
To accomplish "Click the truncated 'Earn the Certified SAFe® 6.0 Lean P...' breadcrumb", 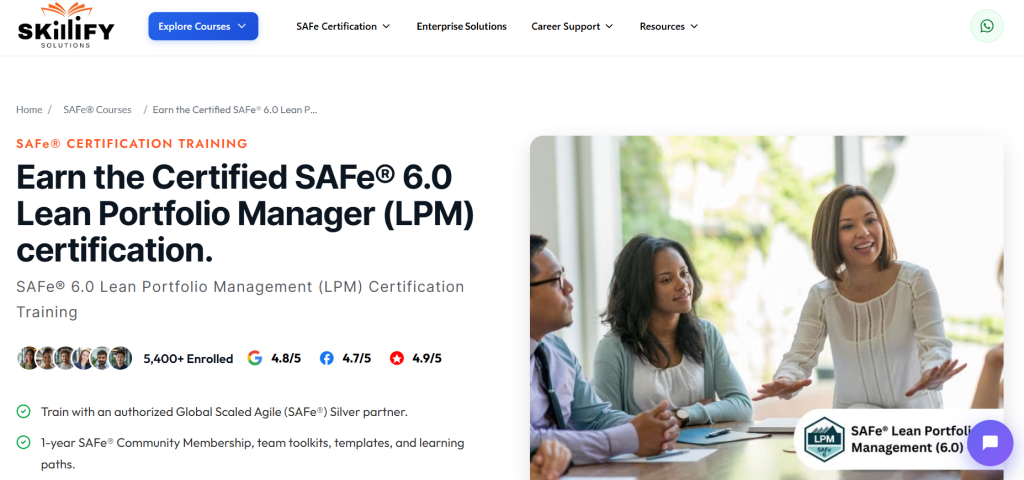I will (235, 110).
